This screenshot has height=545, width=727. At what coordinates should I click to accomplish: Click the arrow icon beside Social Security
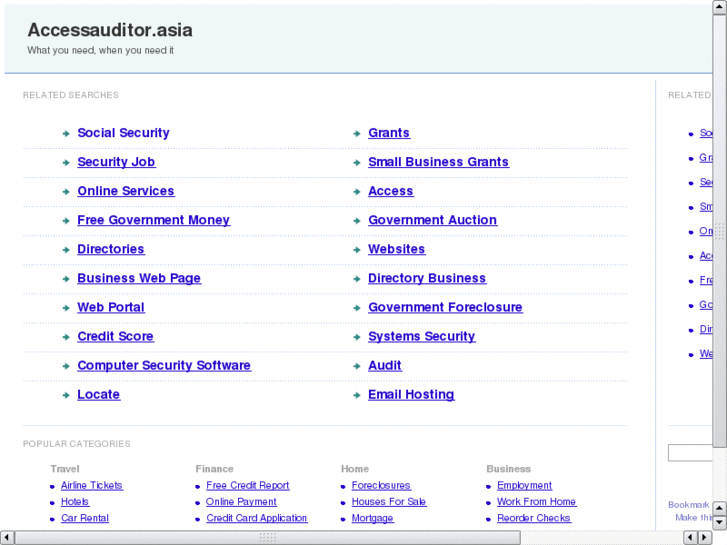(x=66, y=134)
